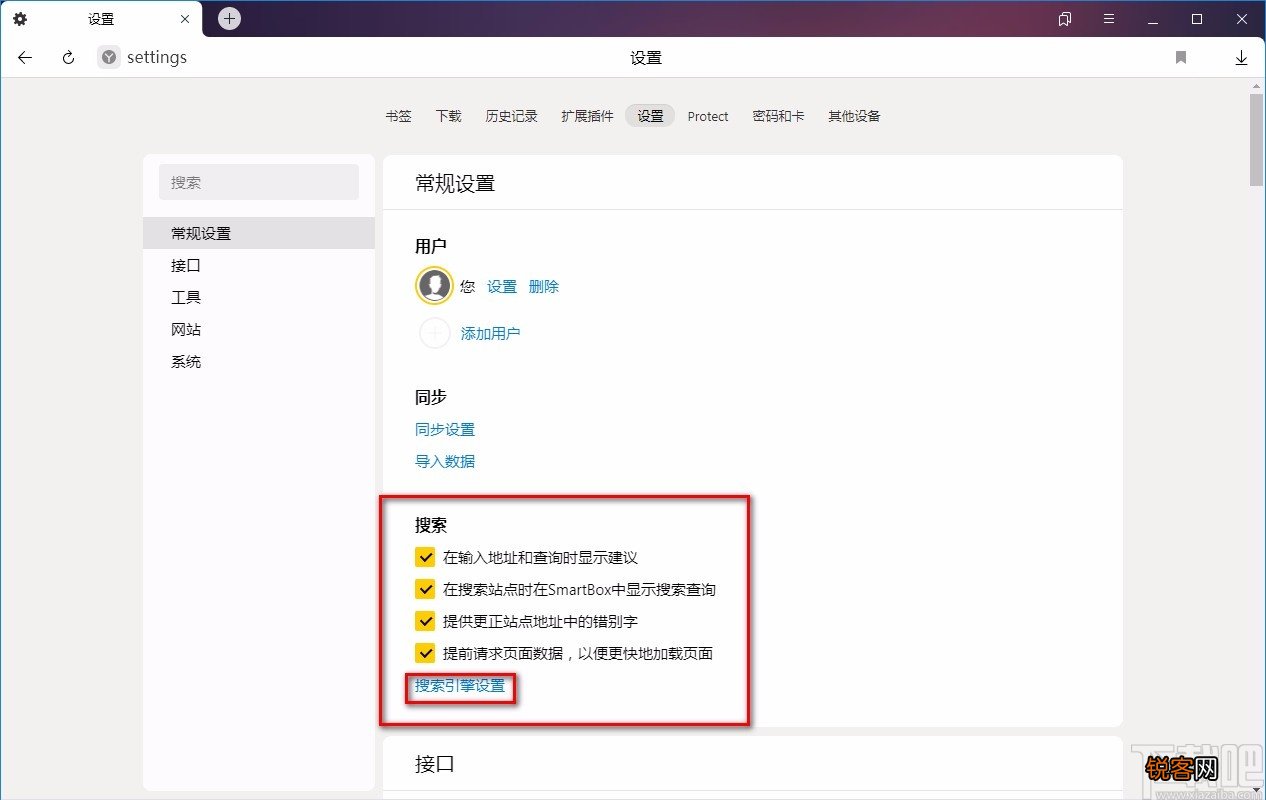This screenshot has height=800, width=1266.
Task: Uncheck 在输入地址和查询时显示建议
Action: 425,557
